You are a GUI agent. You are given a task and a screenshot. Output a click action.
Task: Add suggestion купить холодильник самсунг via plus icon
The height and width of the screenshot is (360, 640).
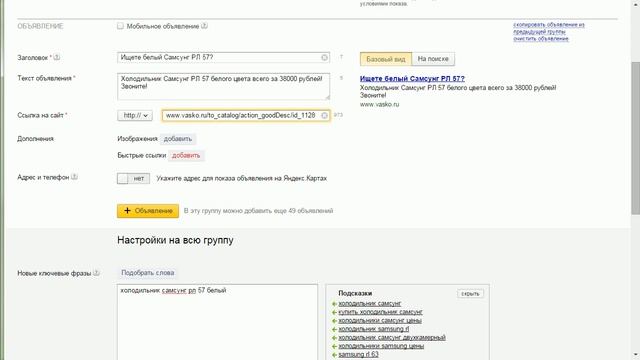point(334,312)
